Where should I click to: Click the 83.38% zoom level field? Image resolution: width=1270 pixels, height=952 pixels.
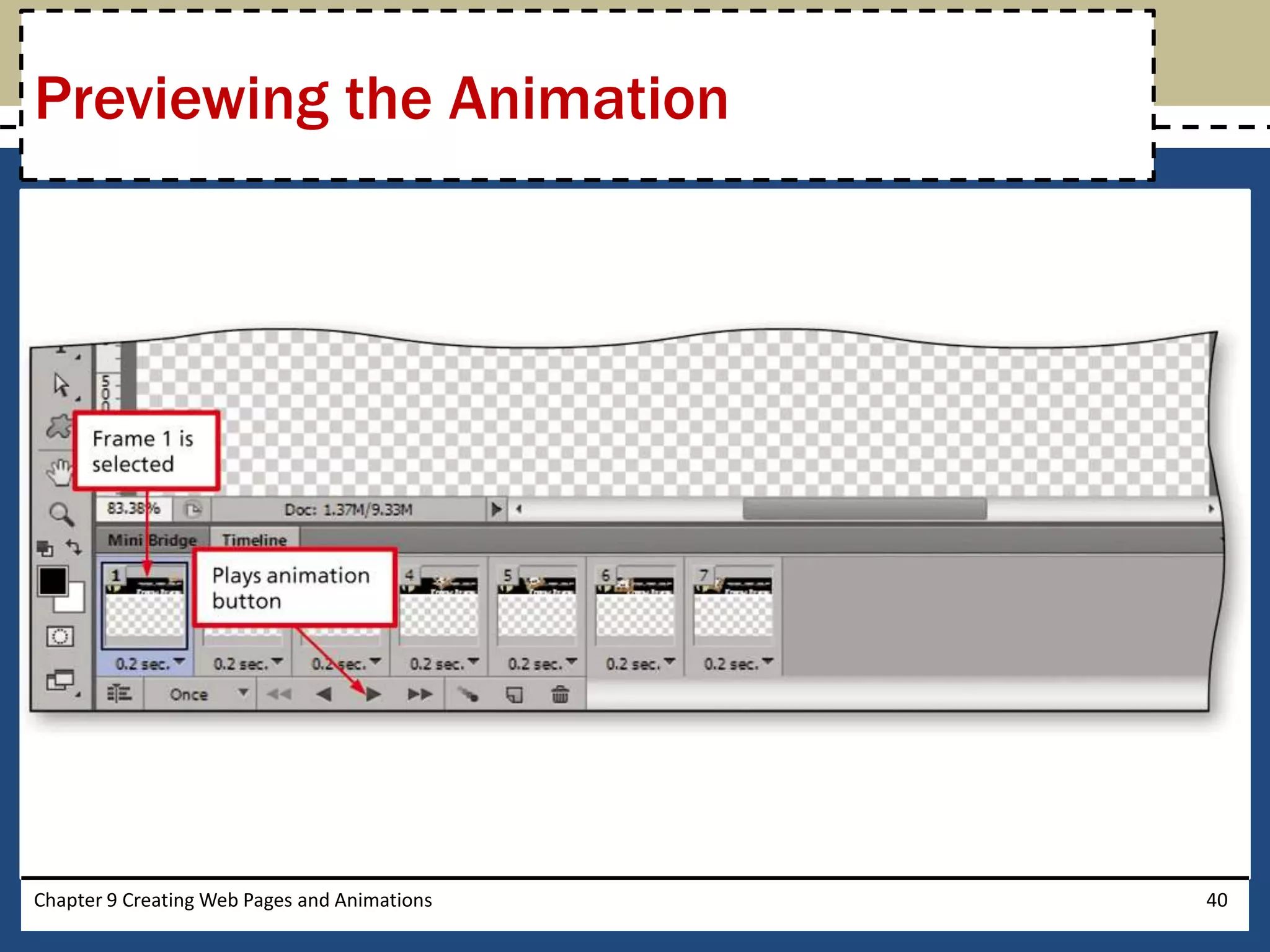point(133,509)
